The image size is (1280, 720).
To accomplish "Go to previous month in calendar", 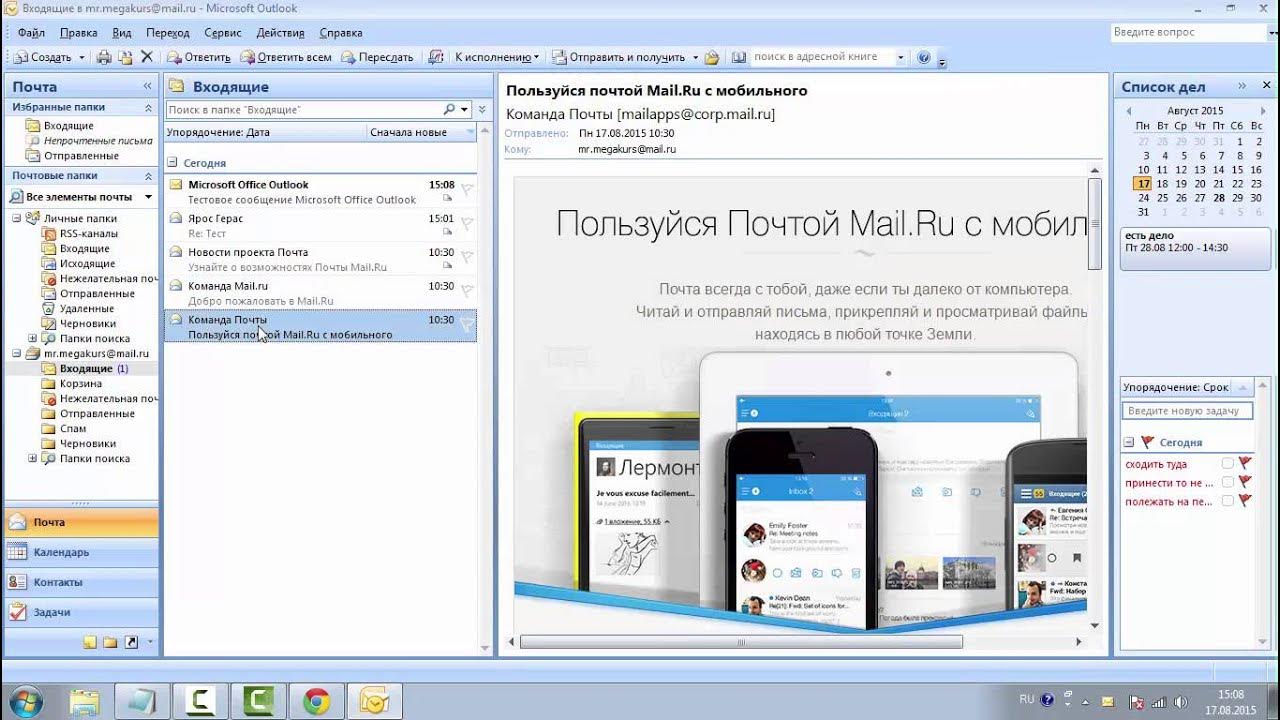I will [x=1129, y=111].
